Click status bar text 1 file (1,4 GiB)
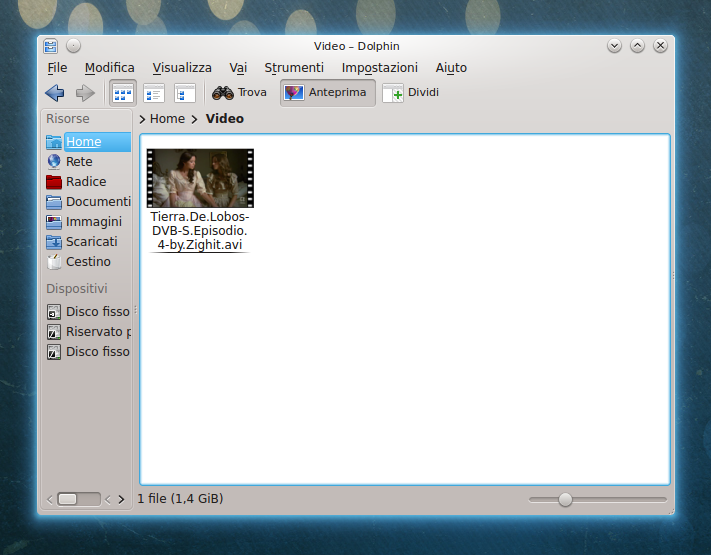 pyautogui.click(x=180, y=499)
